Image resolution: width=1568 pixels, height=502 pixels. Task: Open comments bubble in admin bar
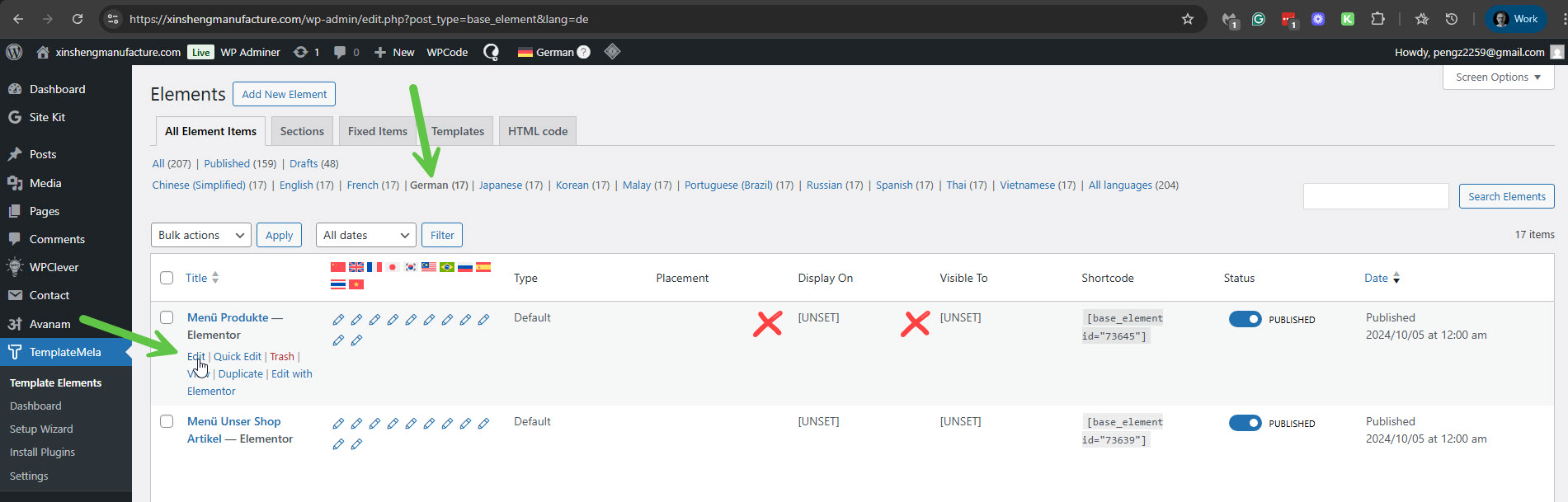[346, 52]
